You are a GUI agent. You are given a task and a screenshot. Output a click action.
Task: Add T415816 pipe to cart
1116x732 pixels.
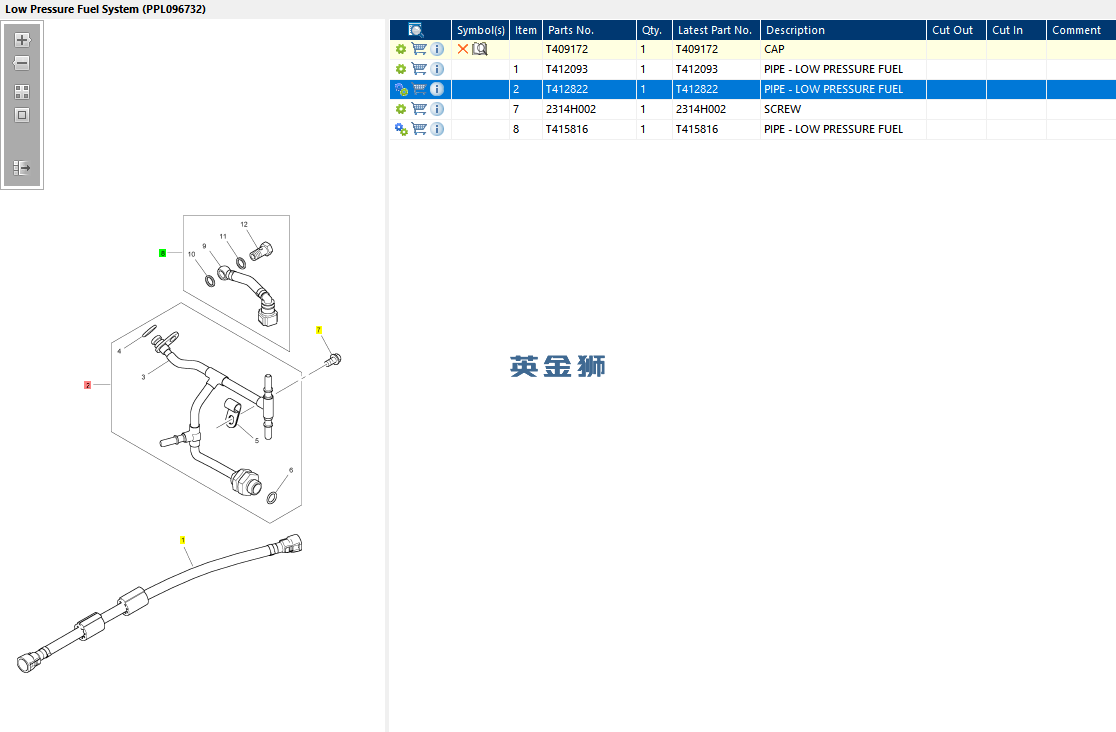[419, 129]
